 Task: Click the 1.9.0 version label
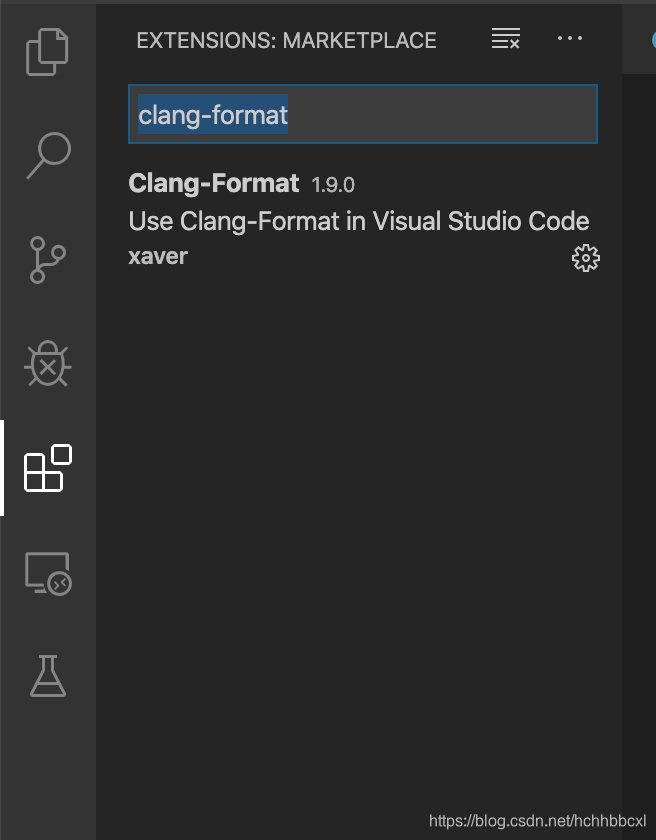333,185
